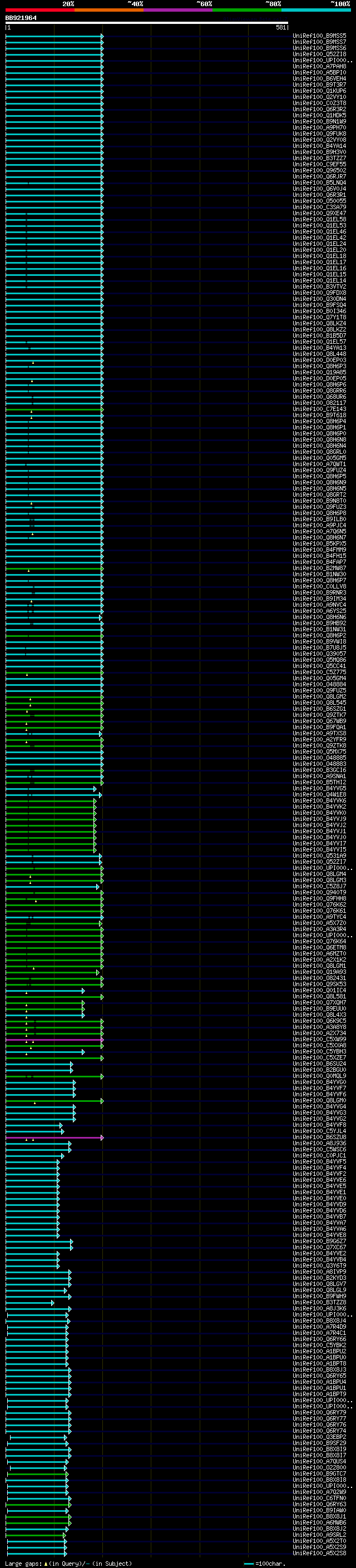Open hit UniRef100_Q8LGM1
356x1568 pixels.
pyautogui.click(x=319, y=966)
